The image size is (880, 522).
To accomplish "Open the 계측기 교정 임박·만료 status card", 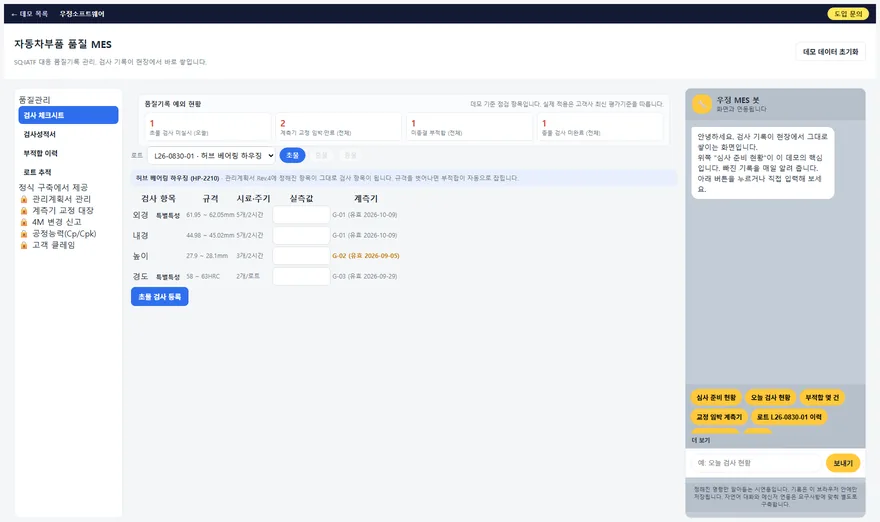I will pyautogui.click(x=338, y=127).
